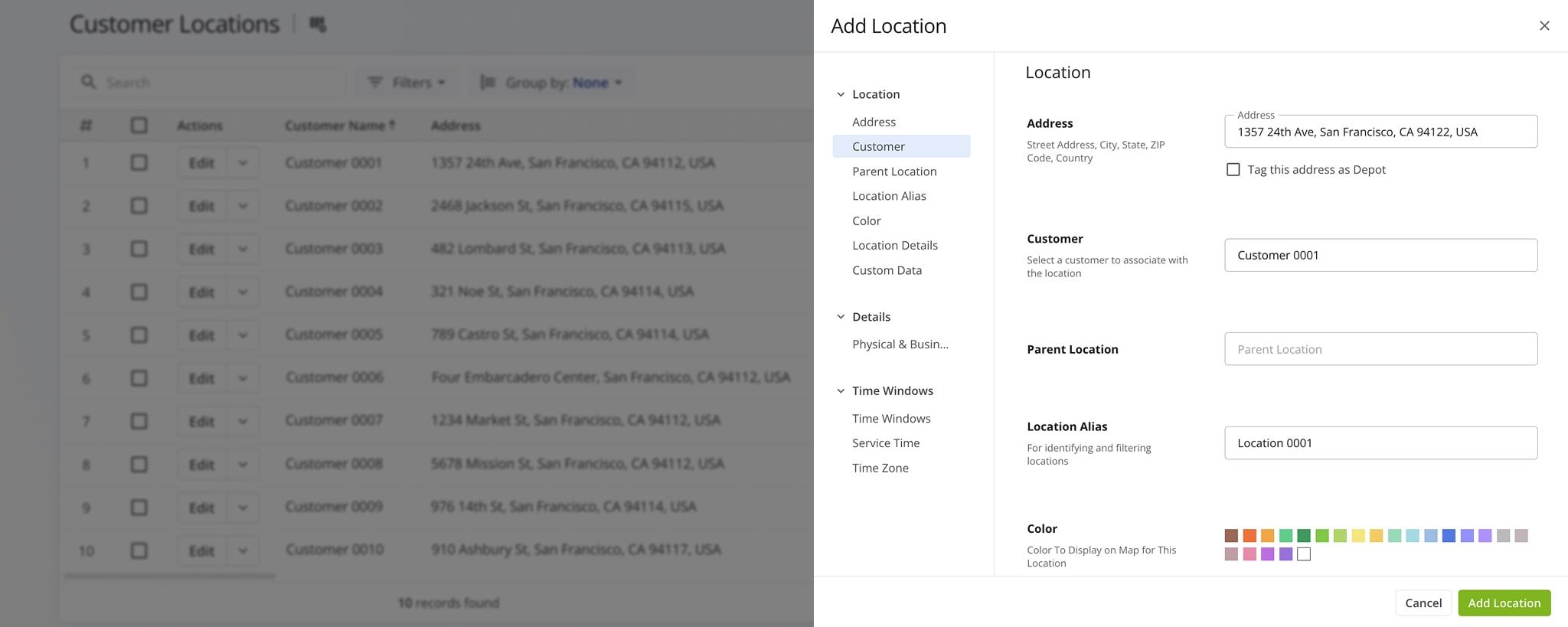
Task: Collapse the Details section in sidebar
Action: 841,317
